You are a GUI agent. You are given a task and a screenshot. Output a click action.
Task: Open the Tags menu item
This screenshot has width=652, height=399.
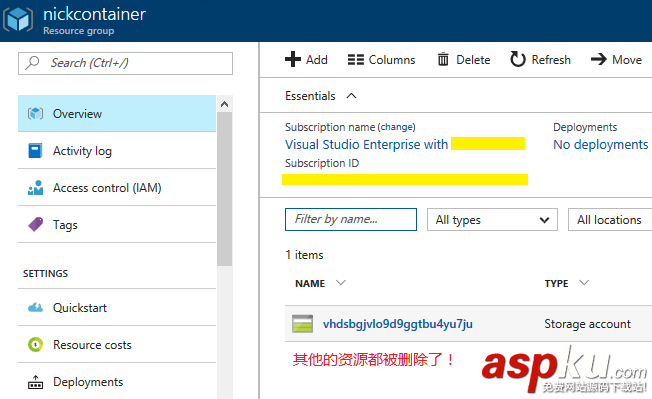pyautogui.click(x=117, y=224)
